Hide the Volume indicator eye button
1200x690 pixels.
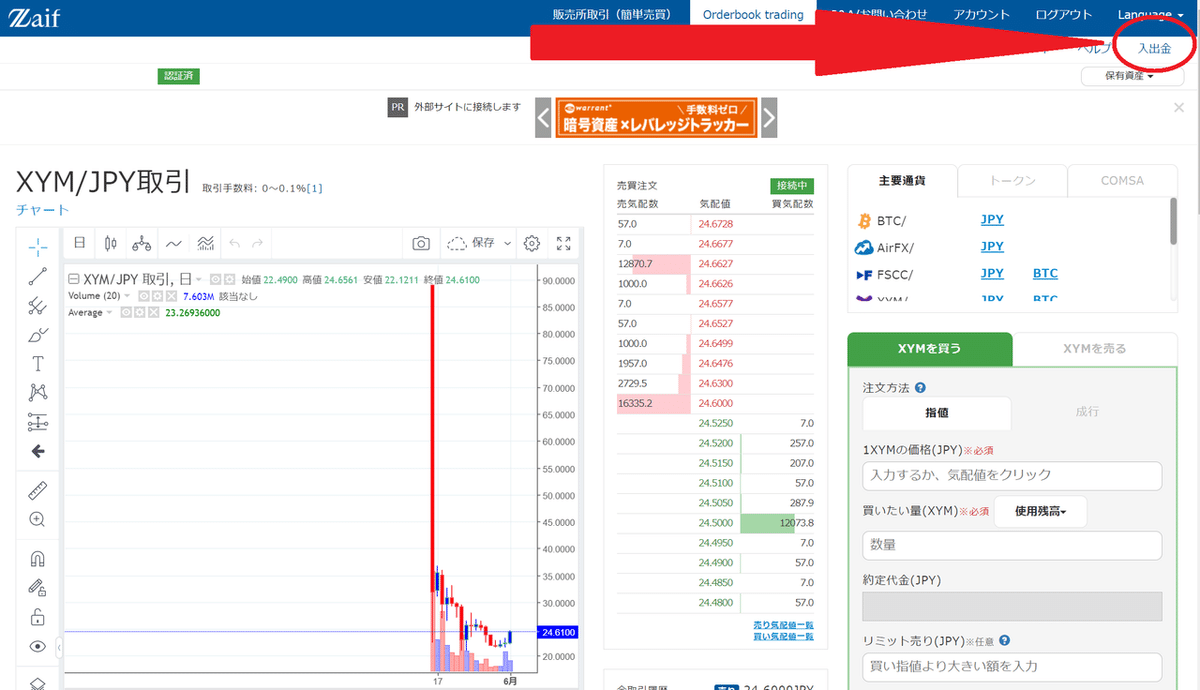[143, 296]
